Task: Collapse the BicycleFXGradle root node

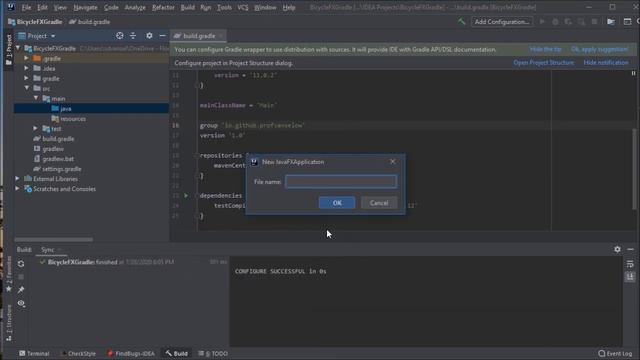Action: (18, 48)
